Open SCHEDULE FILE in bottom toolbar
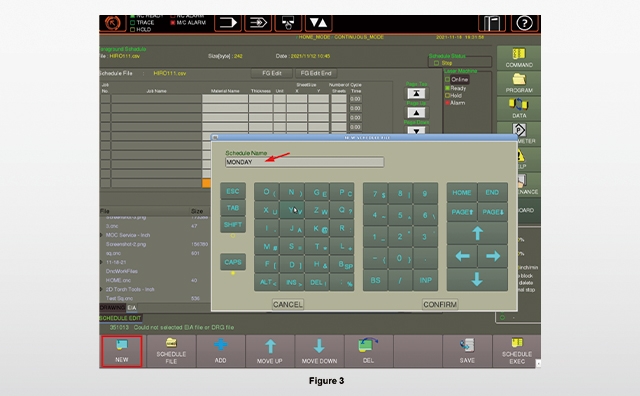 click(x=171, y=352)
